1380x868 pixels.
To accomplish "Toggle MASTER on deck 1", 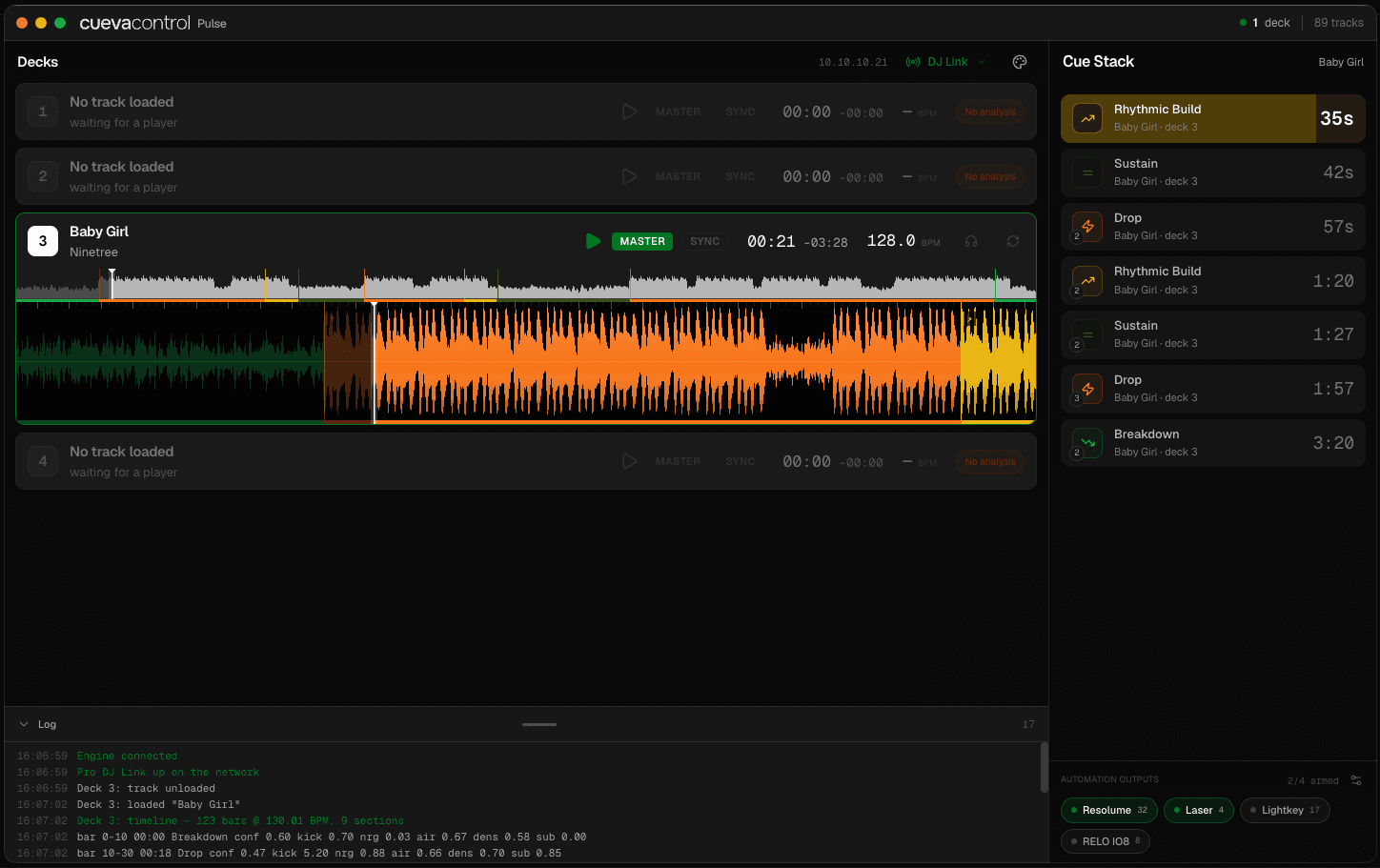I will click(x=678, y=111).
